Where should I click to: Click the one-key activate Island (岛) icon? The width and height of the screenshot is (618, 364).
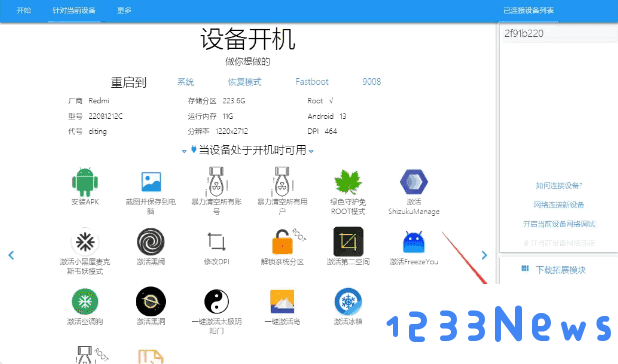(282, 302)
